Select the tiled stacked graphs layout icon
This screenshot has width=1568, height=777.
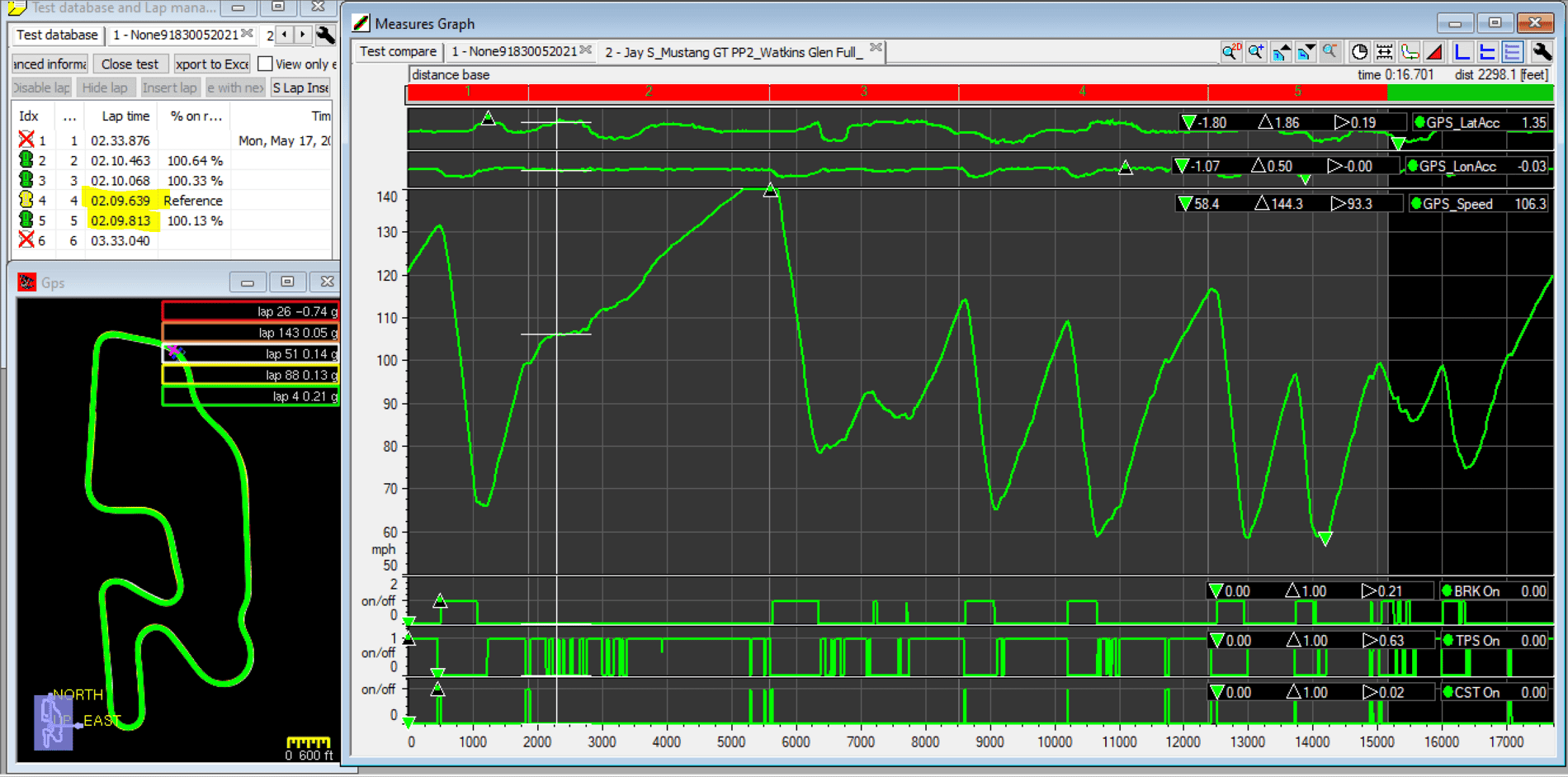tap(1512, 52)
